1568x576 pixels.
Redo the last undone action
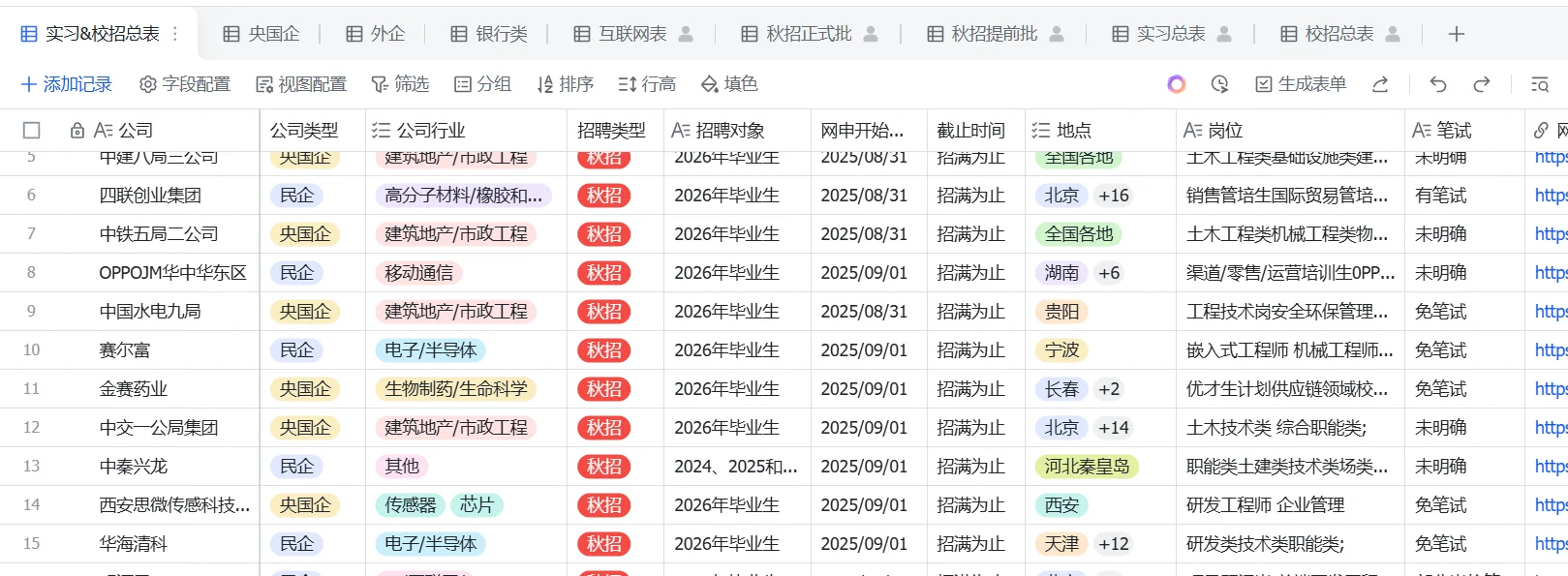click(1482, 84)
